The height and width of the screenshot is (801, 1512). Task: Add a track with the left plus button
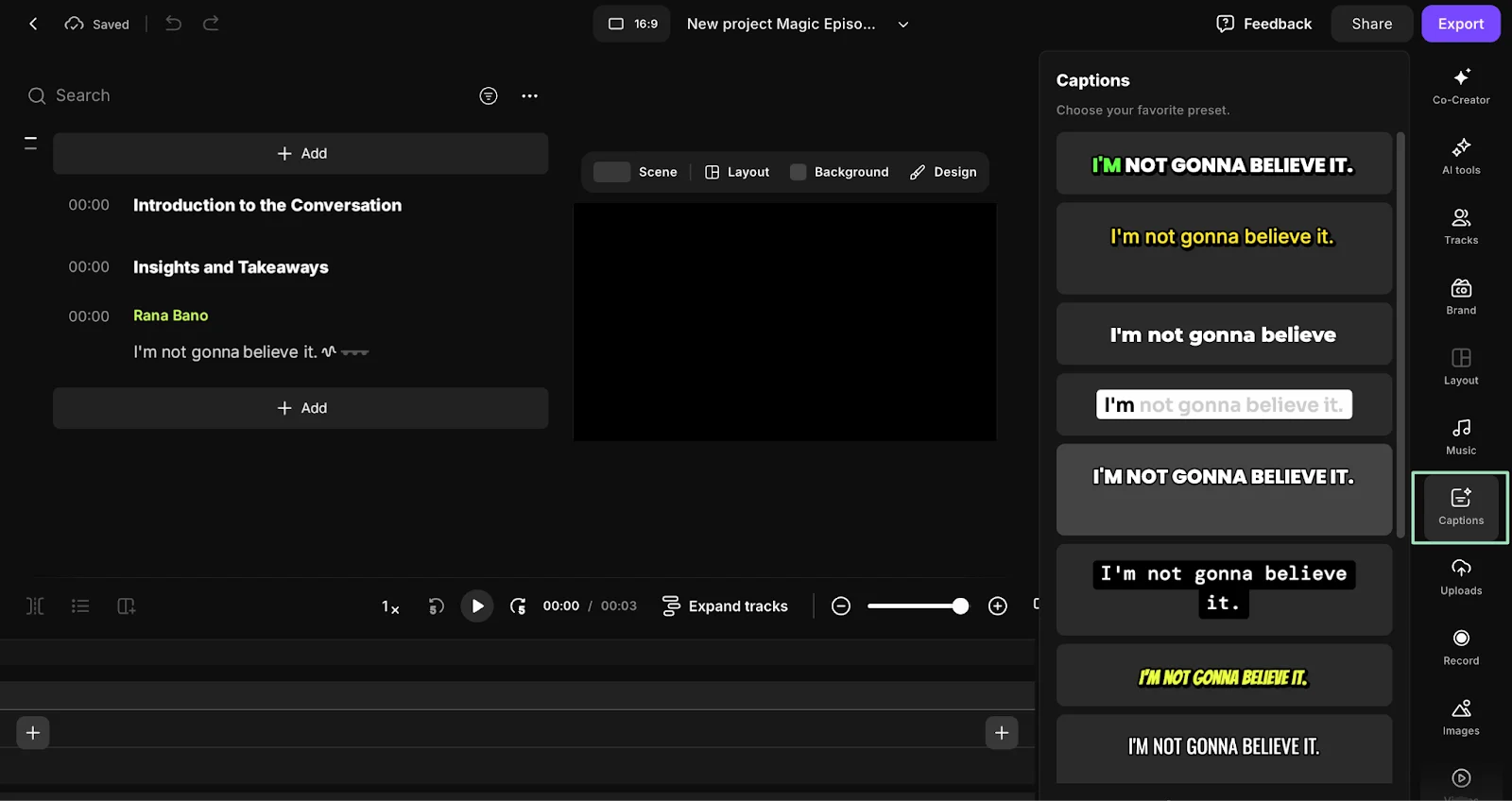tap(33, 732)
